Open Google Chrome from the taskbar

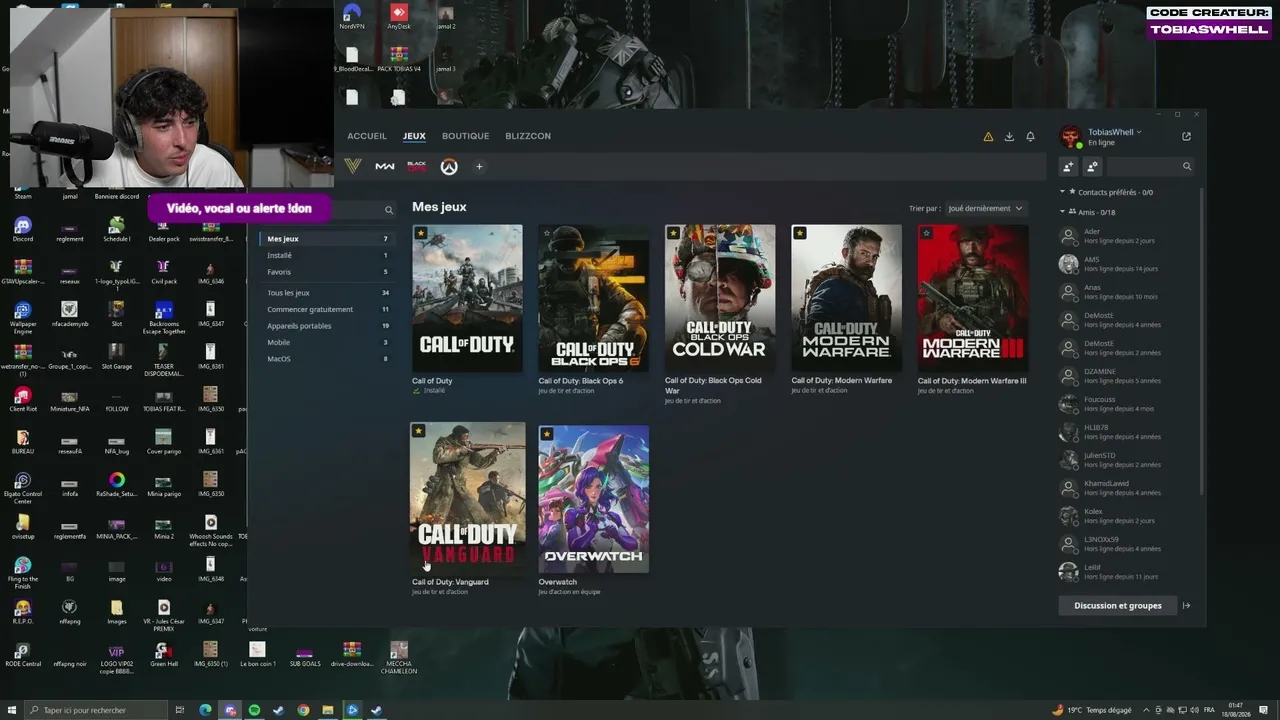tap(303, 710)
